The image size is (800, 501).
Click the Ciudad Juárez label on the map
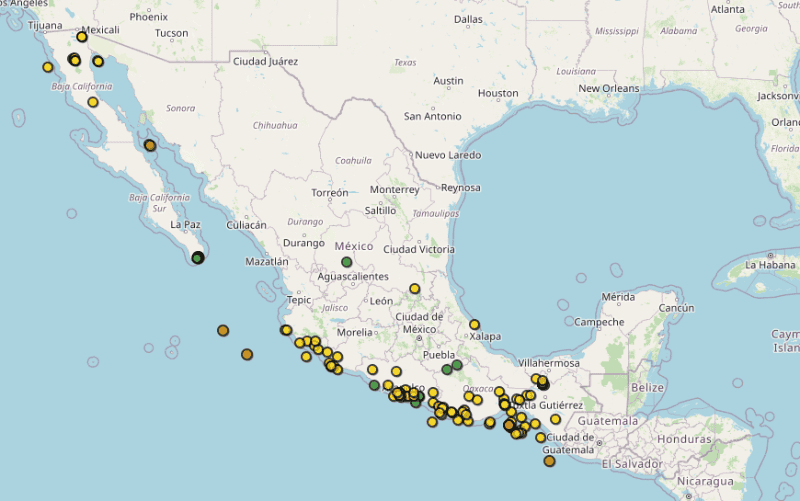pos(265,61)
